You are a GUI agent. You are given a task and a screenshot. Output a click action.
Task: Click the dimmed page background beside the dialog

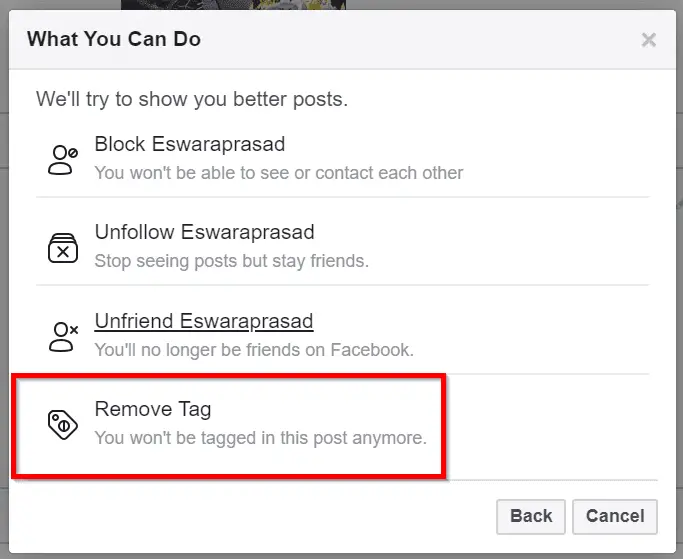pyautogui.click(x=4, y=279)
